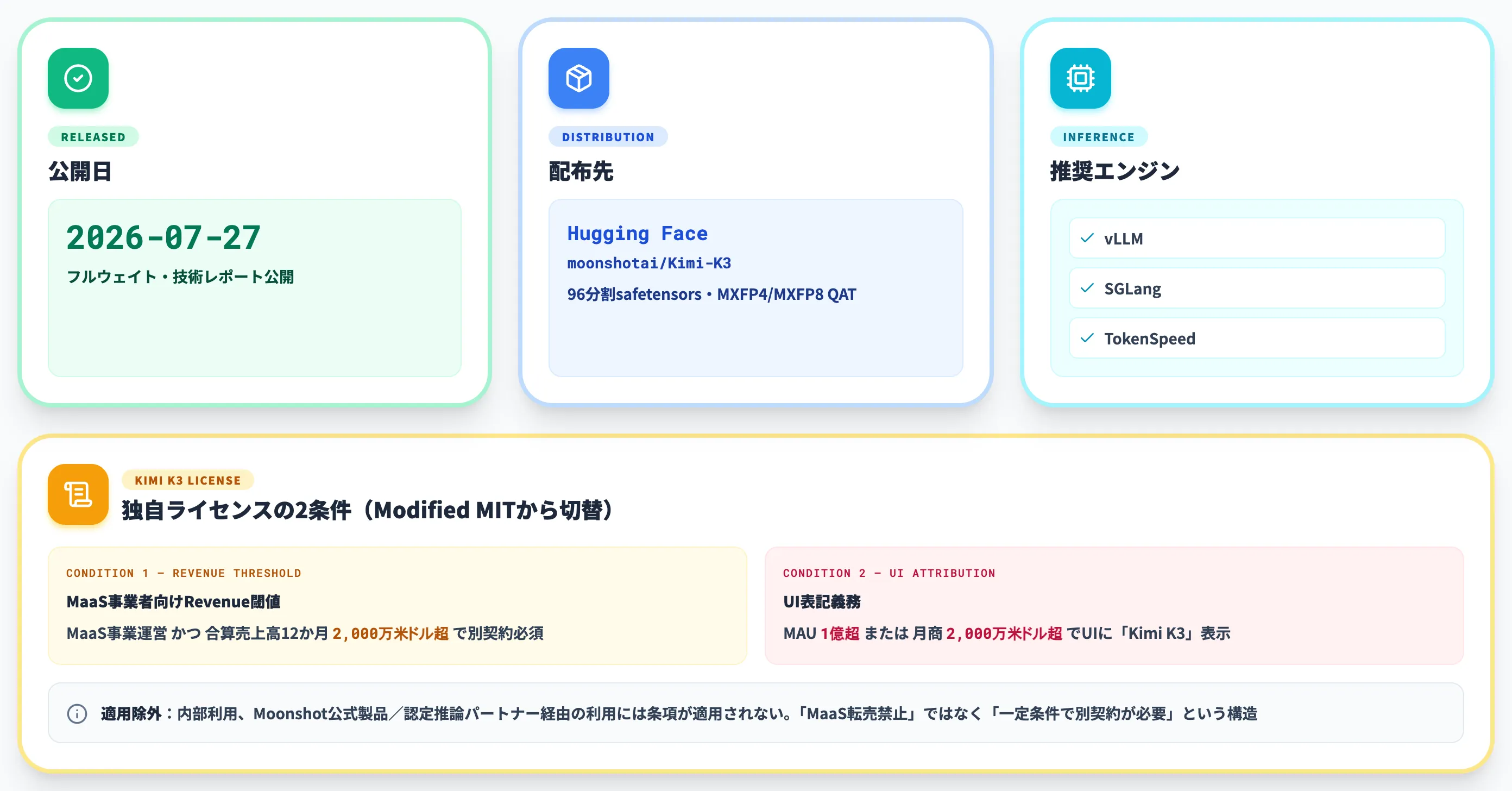The width and height of the screenshot is (1512, 791).
Task: Click the text フルウェイト・技術レポート公開
Action: click(180, 277)
